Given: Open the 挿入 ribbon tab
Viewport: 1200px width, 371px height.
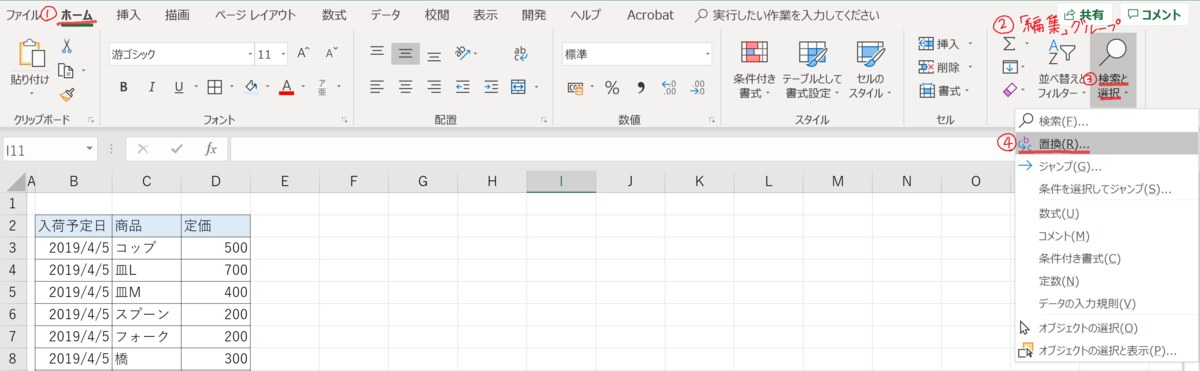Looking at the screenshot, I should point(129,15).
